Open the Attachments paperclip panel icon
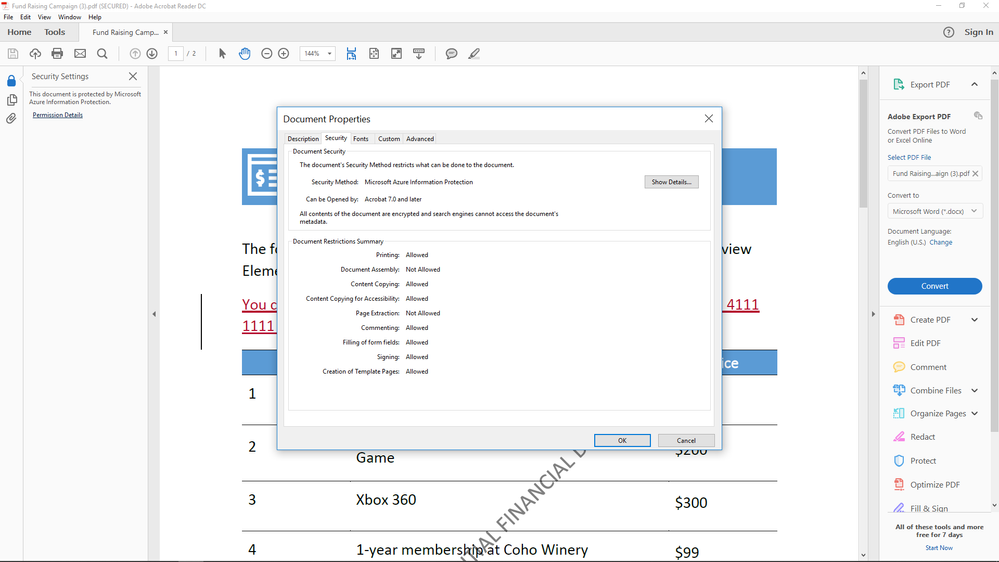The image size is (999, 562). click(11, 119)
